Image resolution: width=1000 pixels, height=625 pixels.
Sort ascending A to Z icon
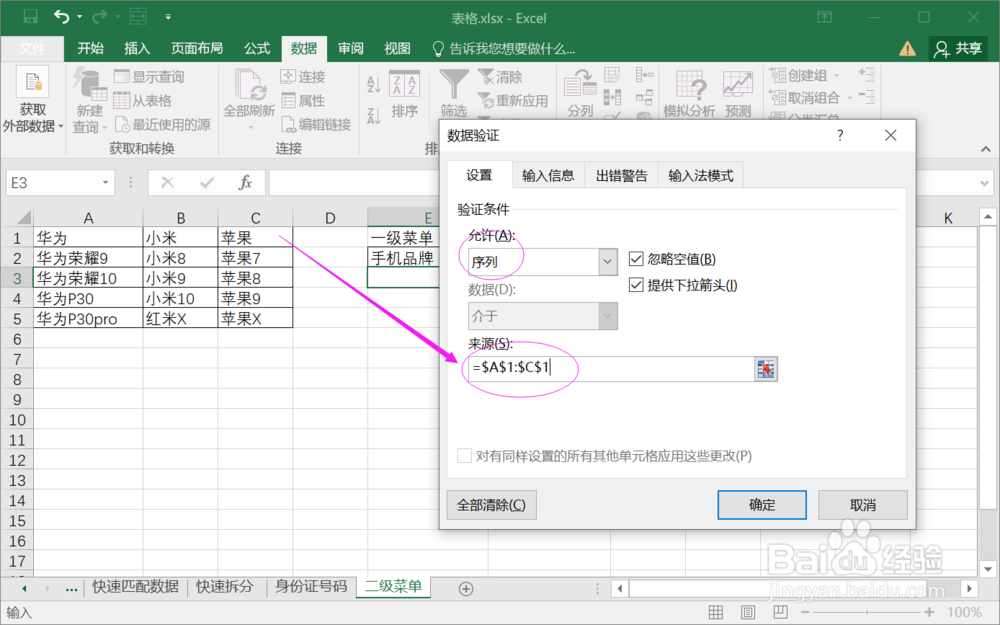tap(374, 84)
